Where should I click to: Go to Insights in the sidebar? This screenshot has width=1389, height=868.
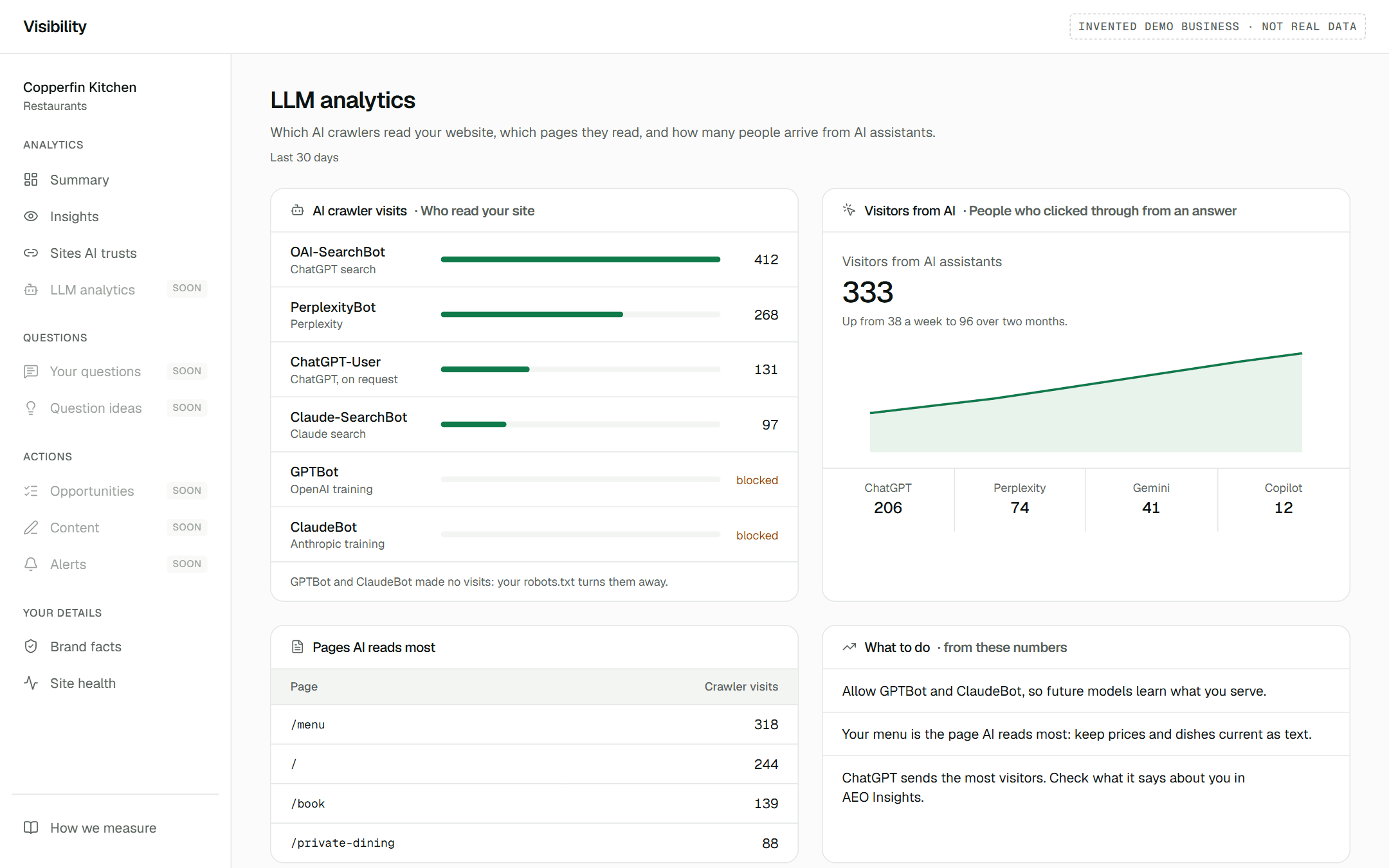click(x=115, y=216)
